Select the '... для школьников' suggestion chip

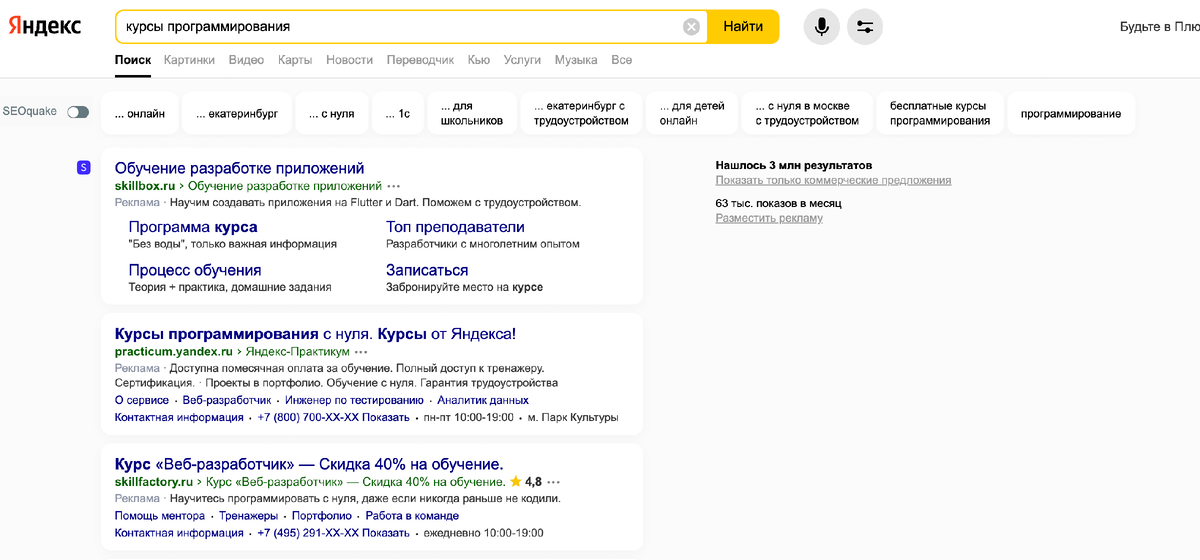[x=472, y=113]
